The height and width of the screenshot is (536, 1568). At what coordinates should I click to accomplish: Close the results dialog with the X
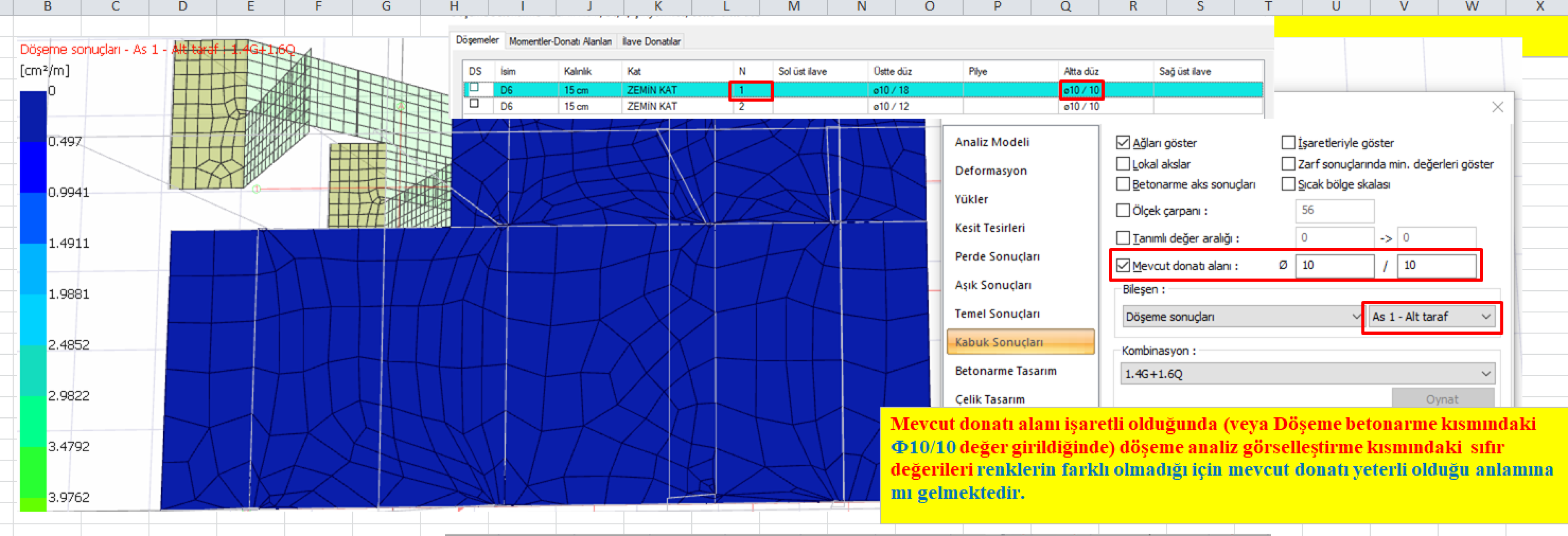coord(1497,107)
